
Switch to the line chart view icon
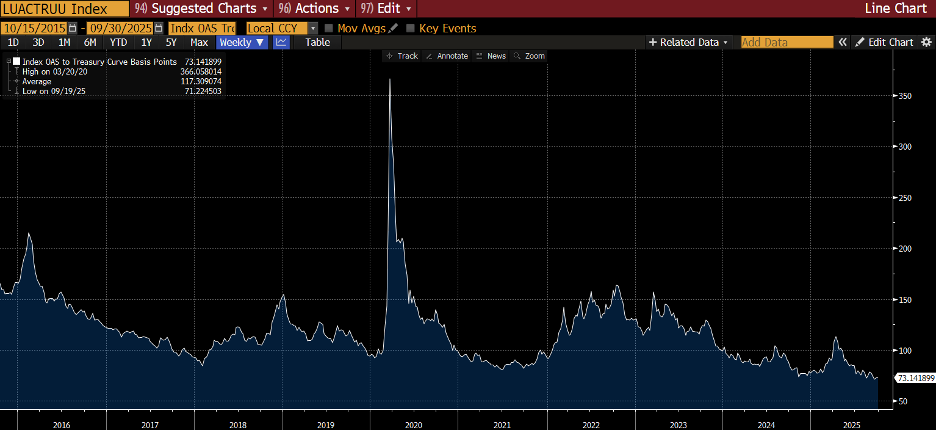(x=281, y=42)
